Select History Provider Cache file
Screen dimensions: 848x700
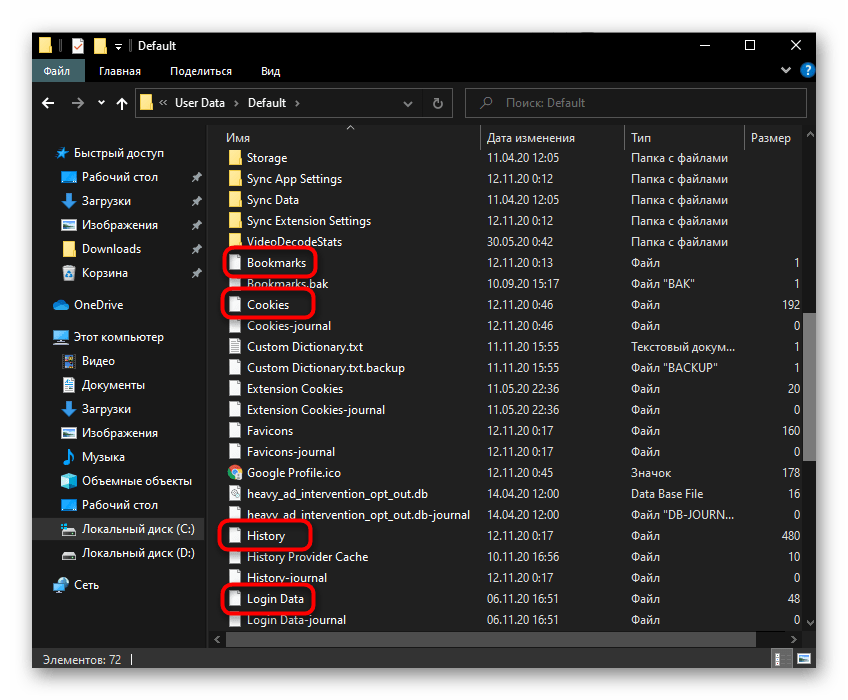[307, 557]
